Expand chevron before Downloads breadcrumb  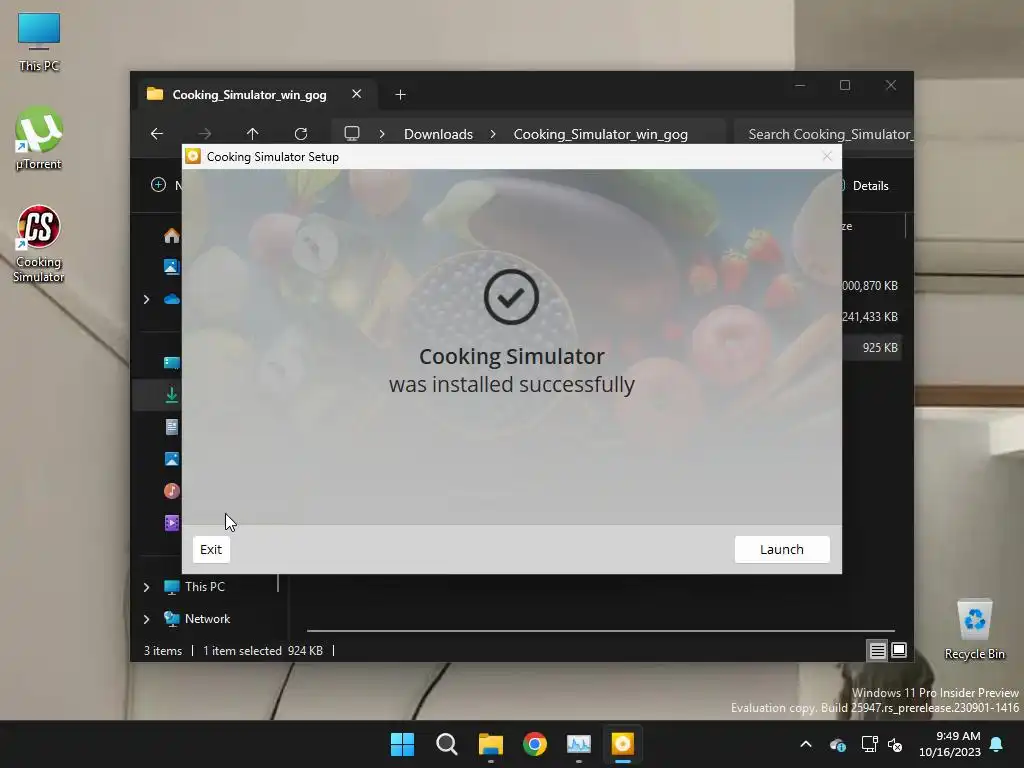(382, 134)
